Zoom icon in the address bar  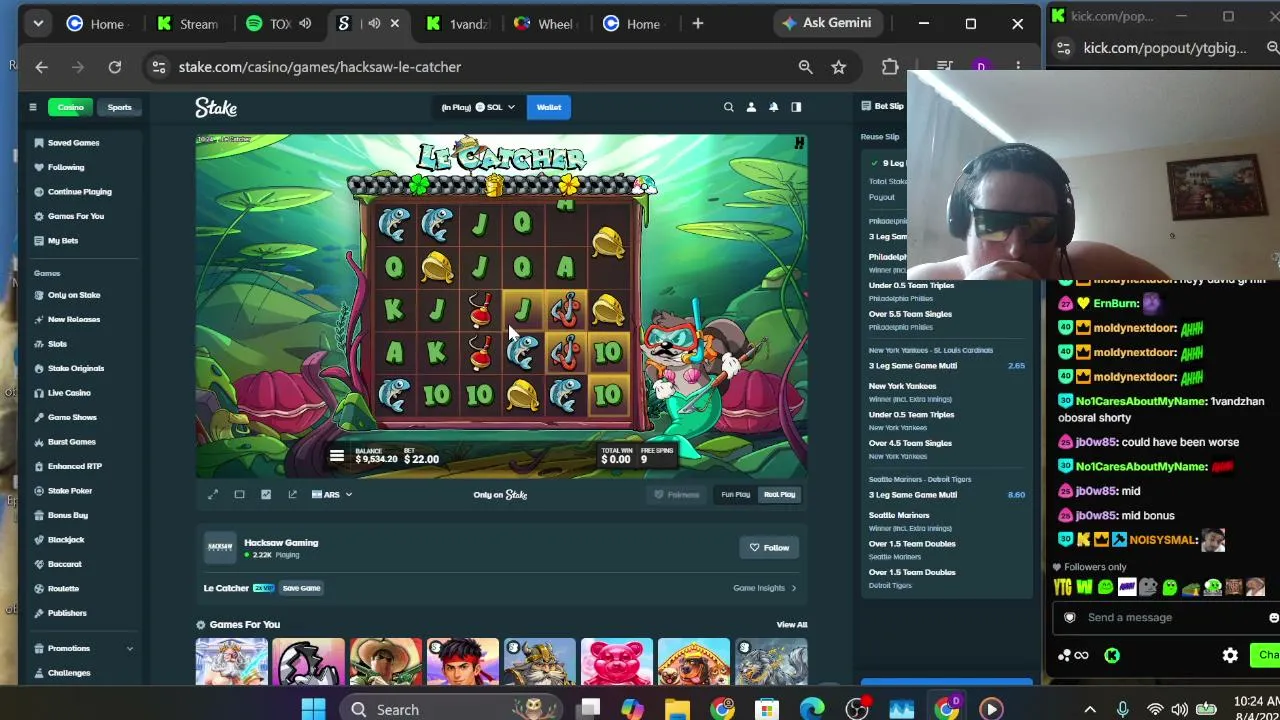click(x=805, y=67)
